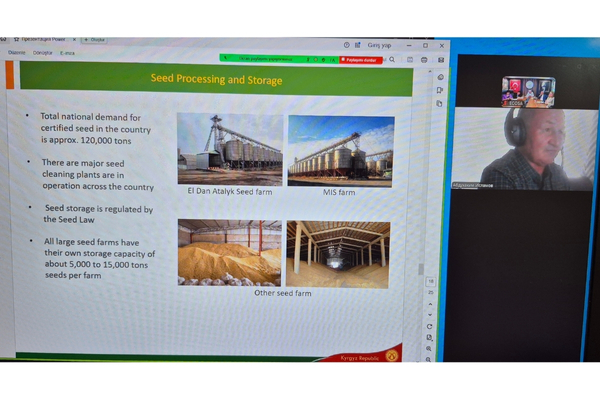The width and height of the screenshot is (600, 400).
Task: Click the El Dan Atalyk Seed farm photo
Action: [x=230, y=149]
